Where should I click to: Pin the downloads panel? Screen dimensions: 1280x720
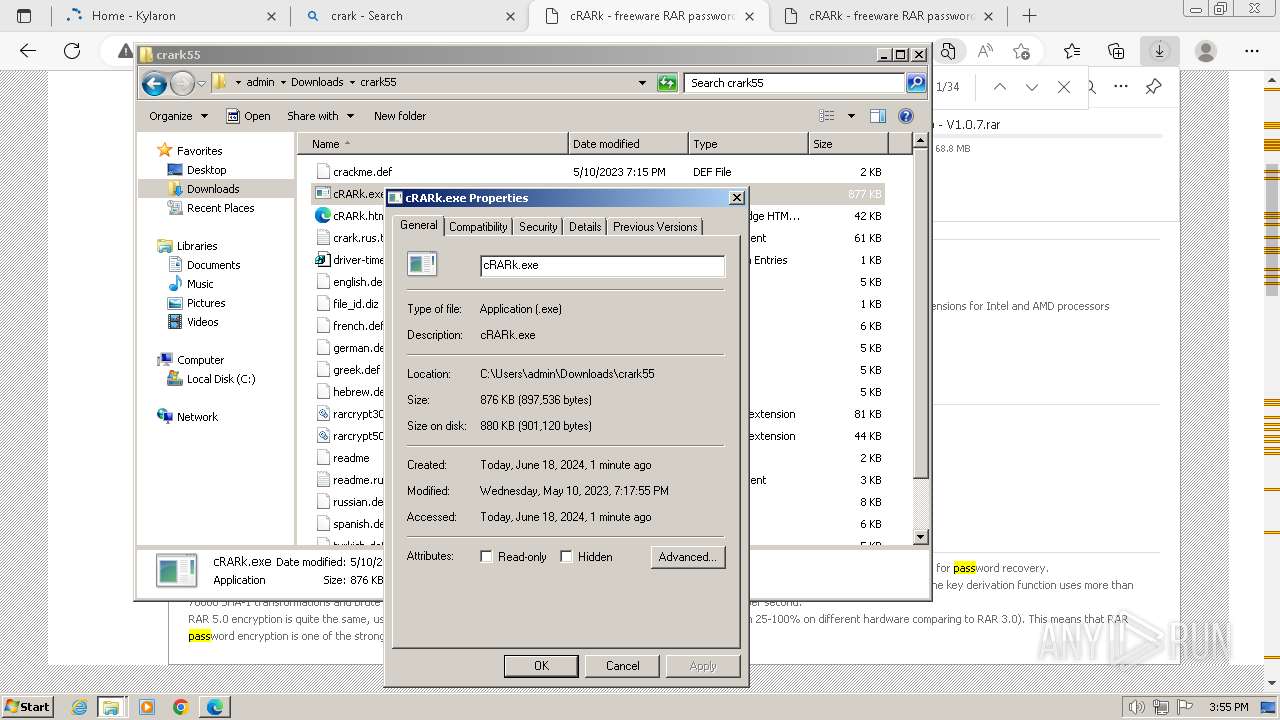pos(1153,87)
